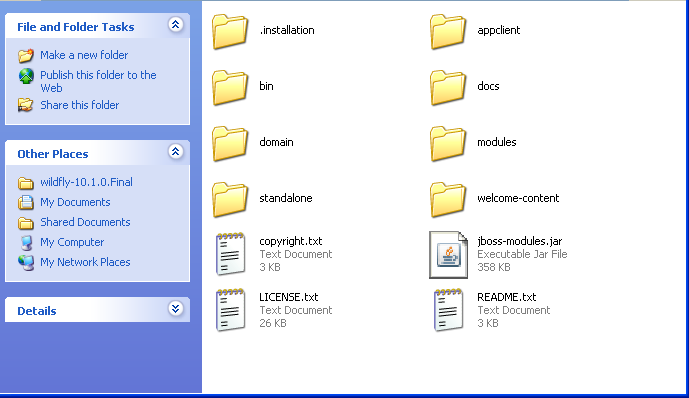Click the My Network Places icon

(26, 262)
